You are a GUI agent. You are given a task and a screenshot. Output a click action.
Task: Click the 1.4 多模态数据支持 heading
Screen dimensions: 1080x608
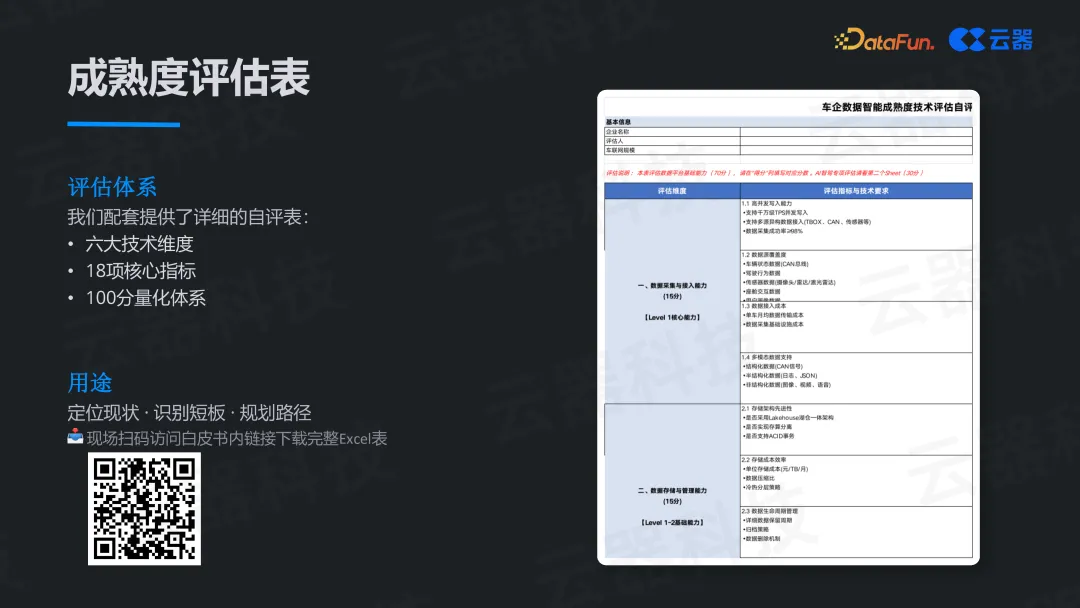click(767, 357)
